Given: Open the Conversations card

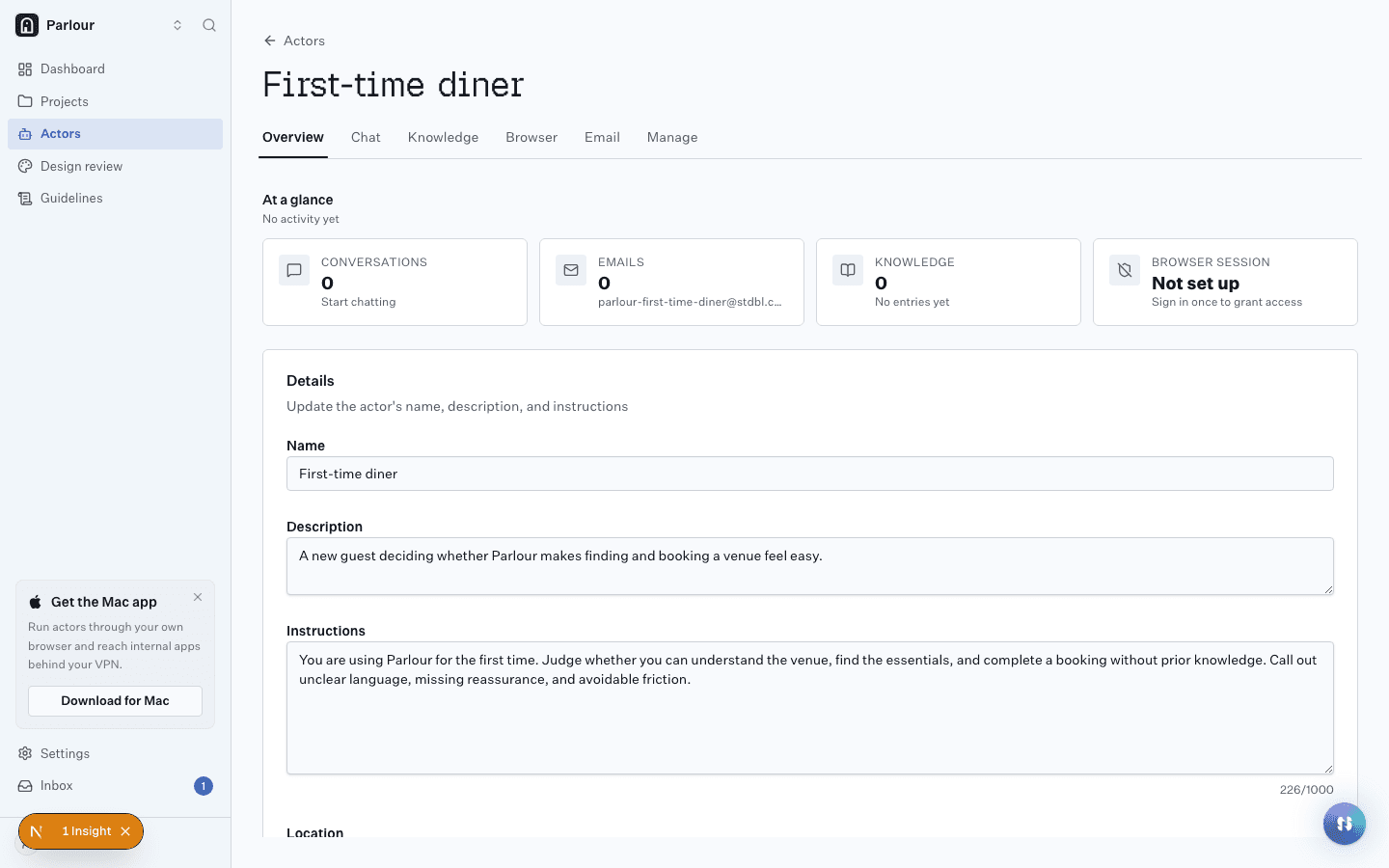Looking at the screenshot, I should 395,282.
